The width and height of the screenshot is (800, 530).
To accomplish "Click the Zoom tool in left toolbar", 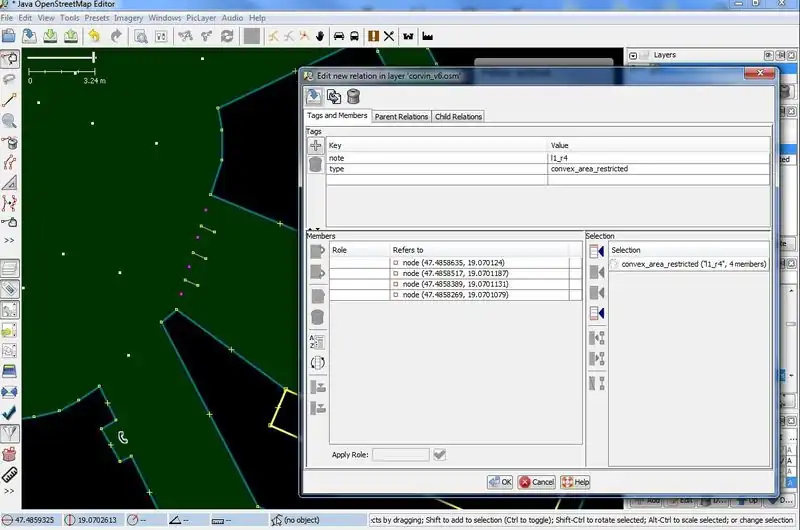I will pos(10,121).
